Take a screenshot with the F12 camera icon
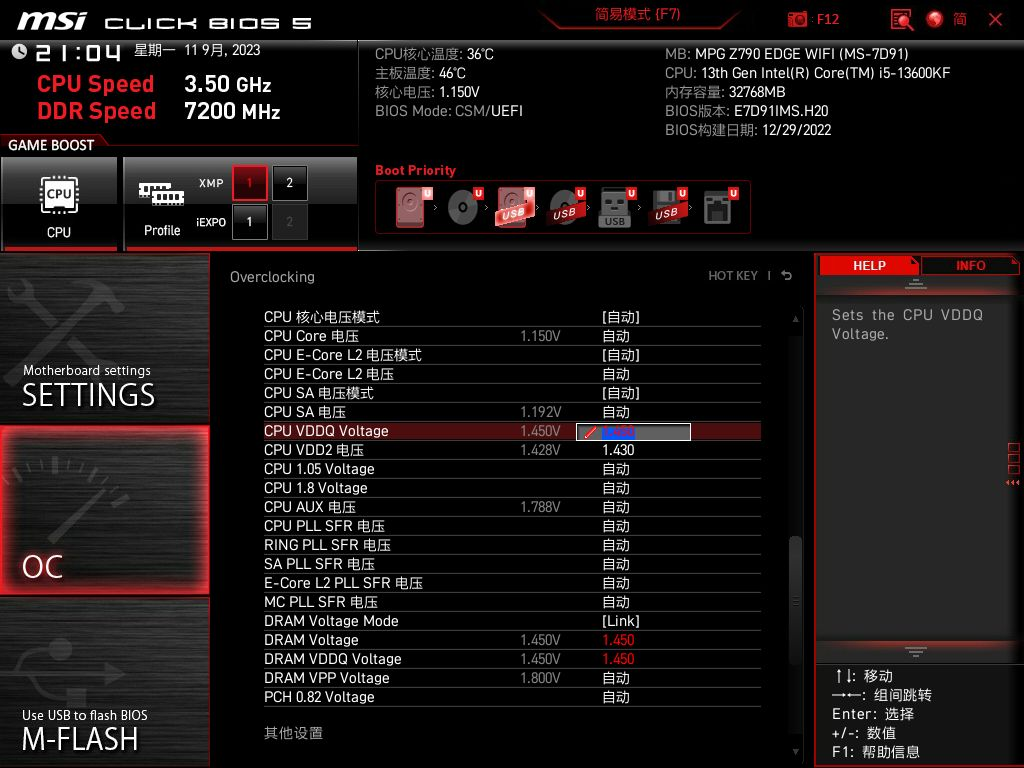Viewport: 1024px width, 768px height. coord(797,19)
